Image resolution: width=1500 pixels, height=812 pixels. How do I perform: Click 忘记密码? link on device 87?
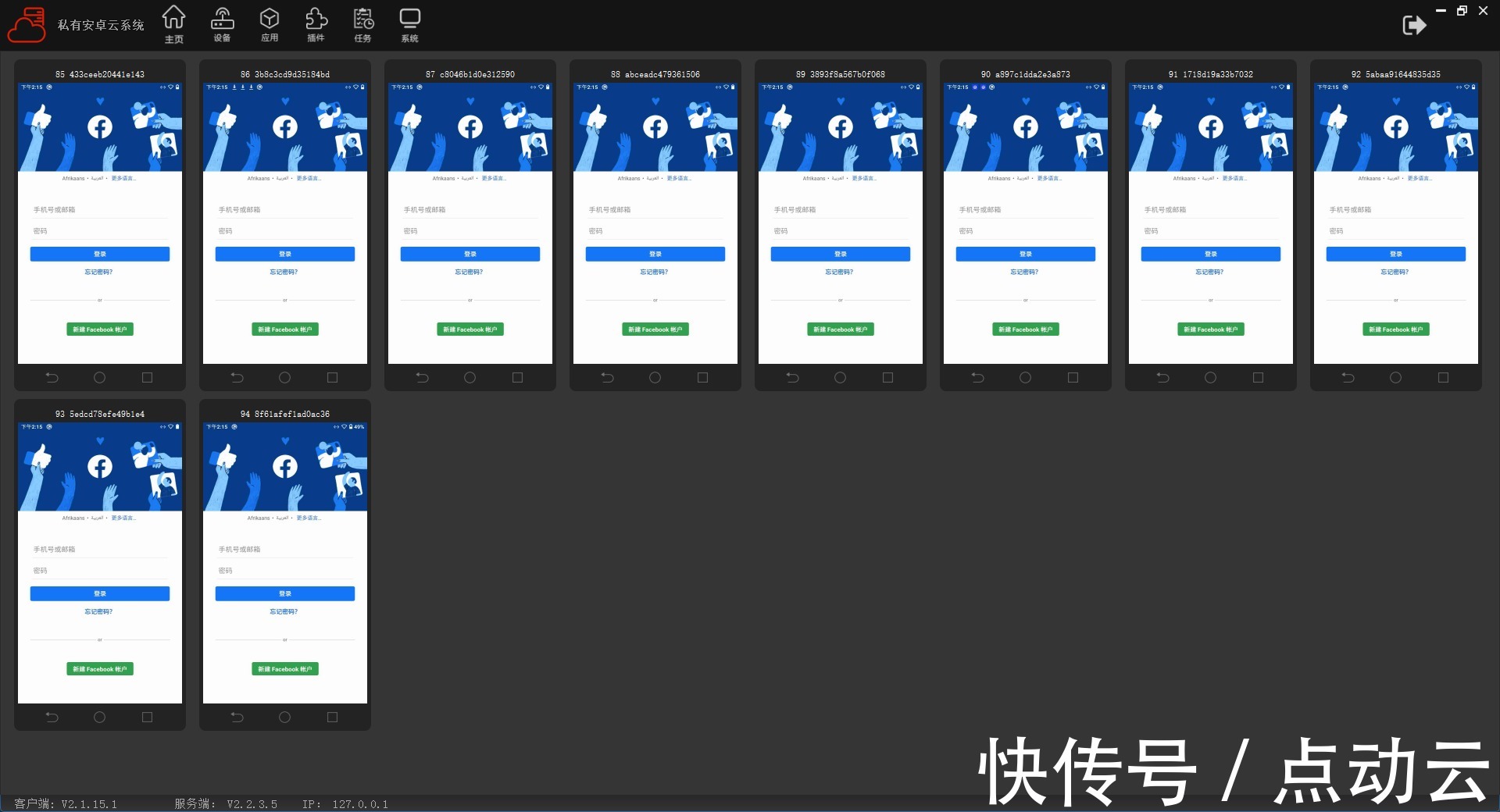469,272
